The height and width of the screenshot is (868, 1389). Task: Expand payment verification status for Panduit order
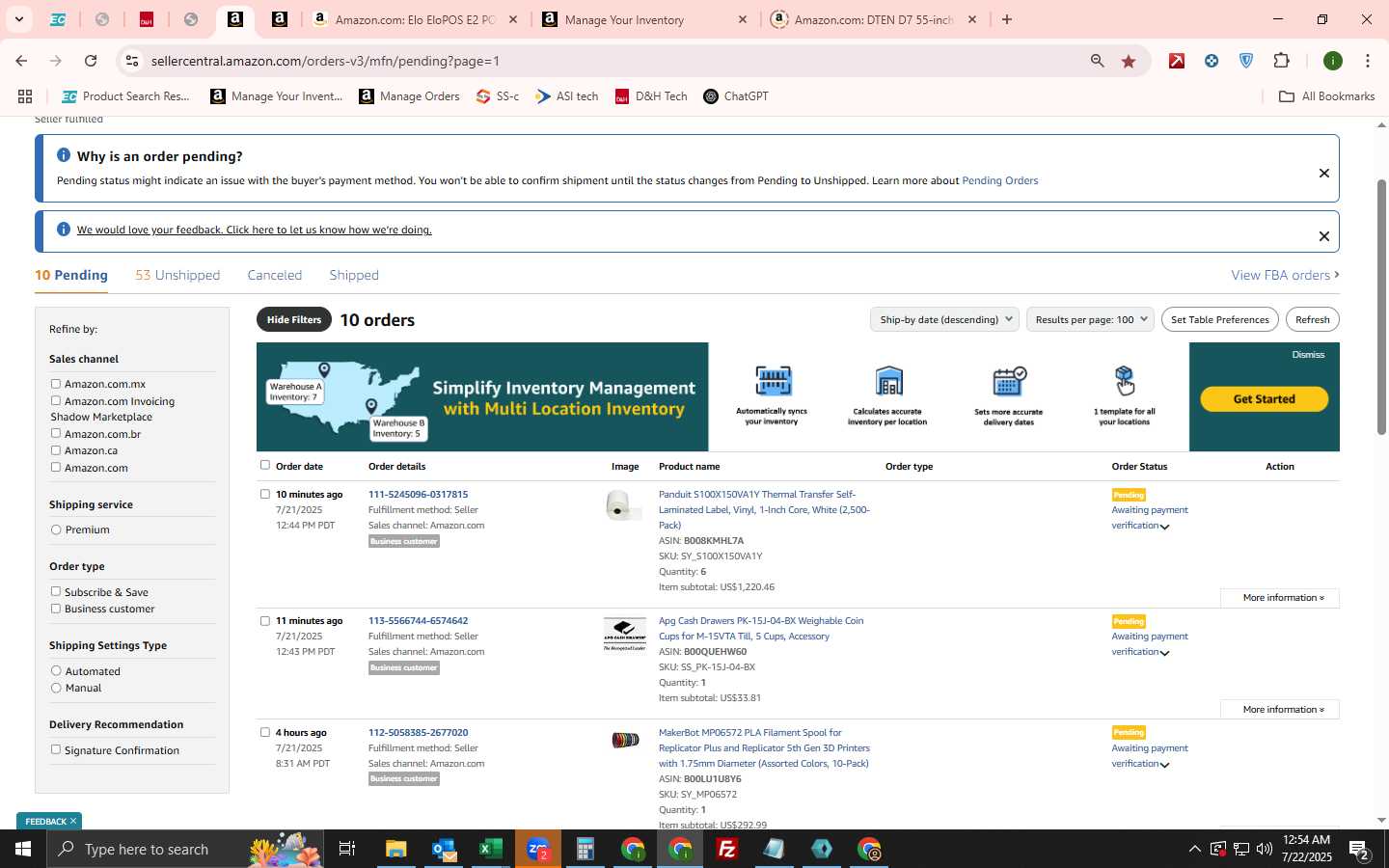1164,527
